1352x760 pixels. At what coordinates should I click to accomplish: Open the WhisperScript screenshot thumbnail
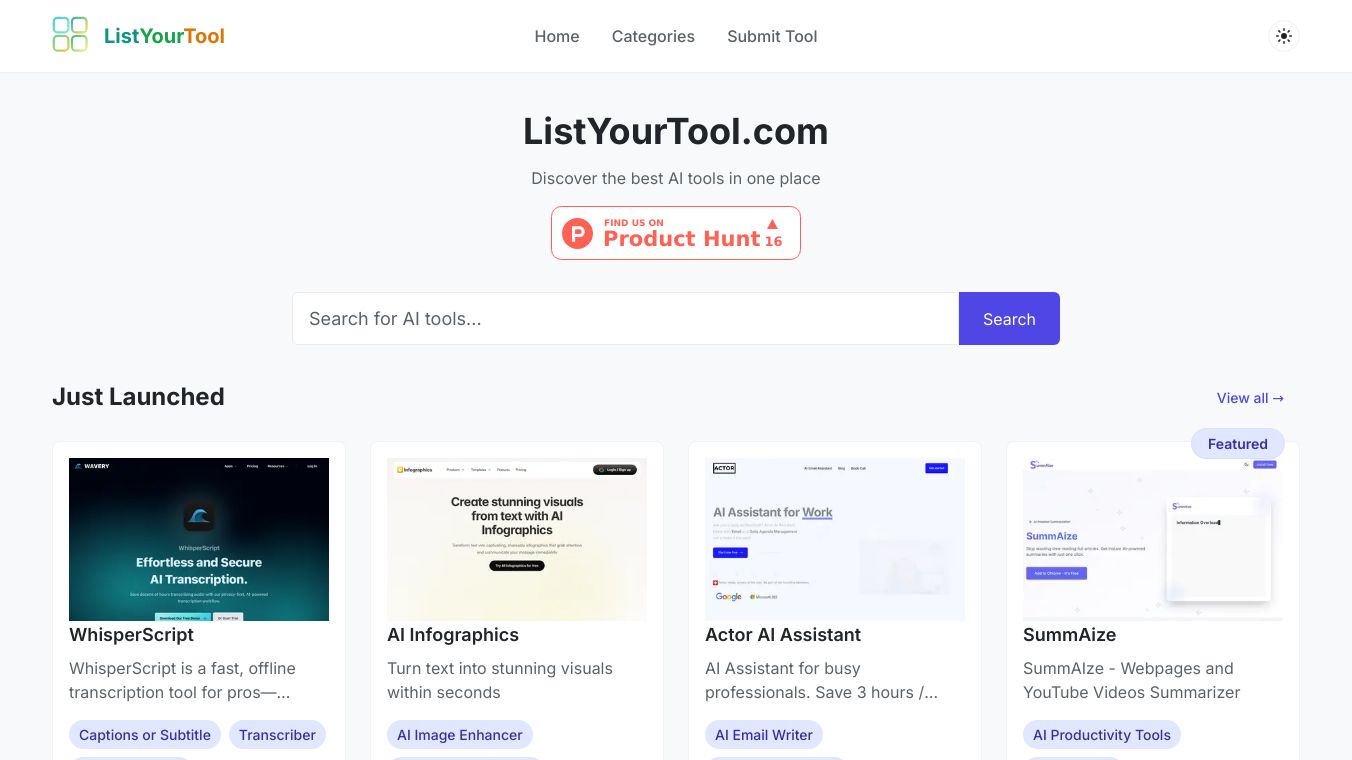point(199,539)
